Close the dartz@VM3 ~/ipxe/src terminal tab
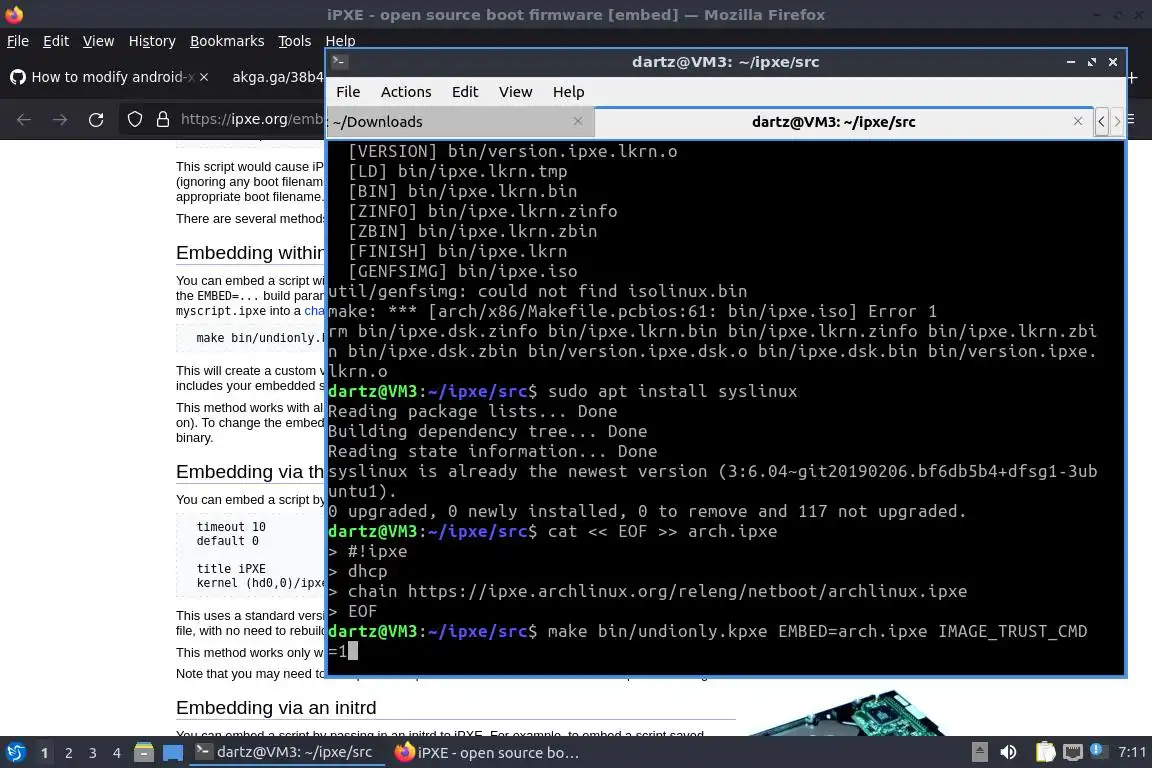 pyautogui.click(x=1078, y=121)
